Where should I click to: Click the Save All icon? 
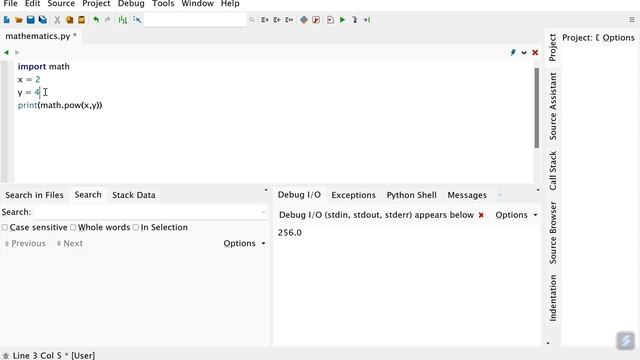click(x=42, y=20)
